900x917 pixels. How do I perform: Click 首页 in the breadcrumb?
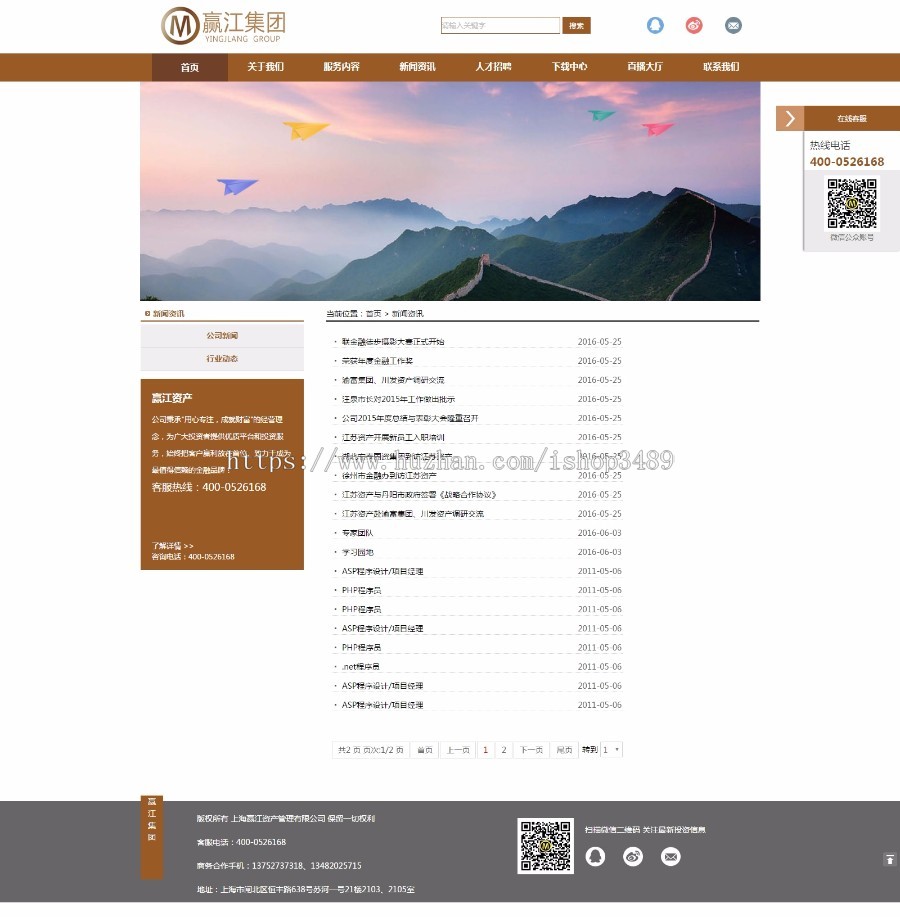pyautogui.click(x=374, y=313)
